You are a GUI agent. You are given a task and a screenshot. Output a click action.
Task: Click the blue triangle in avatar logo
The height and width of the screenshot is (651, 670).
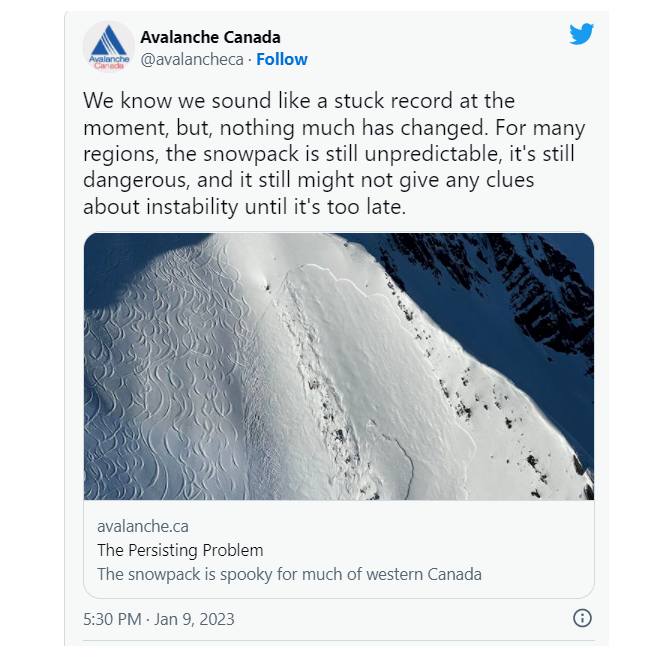point(109,40)
